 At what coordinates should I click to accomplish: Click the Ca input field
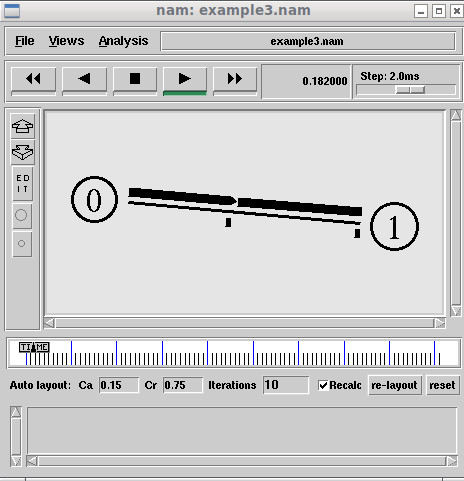point(119,385)
